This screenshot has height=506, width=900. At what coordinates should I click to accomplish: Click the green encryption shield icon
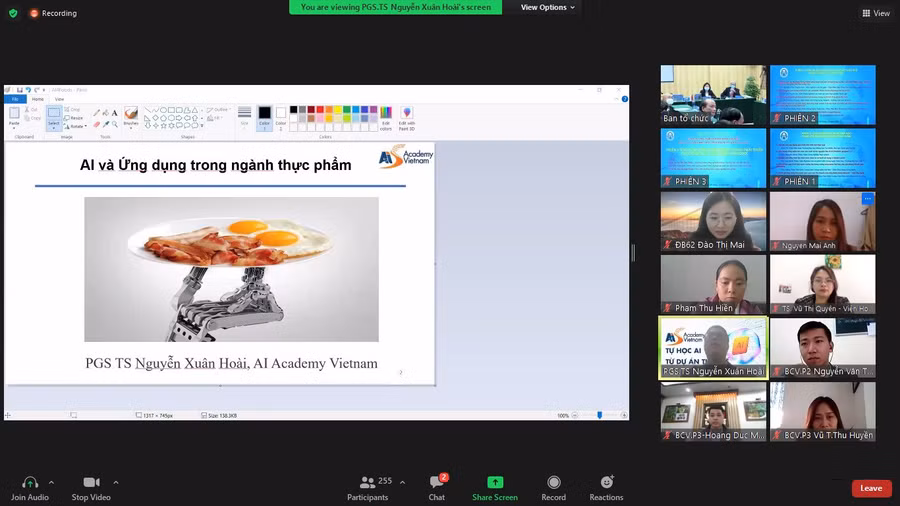[13, 13]
